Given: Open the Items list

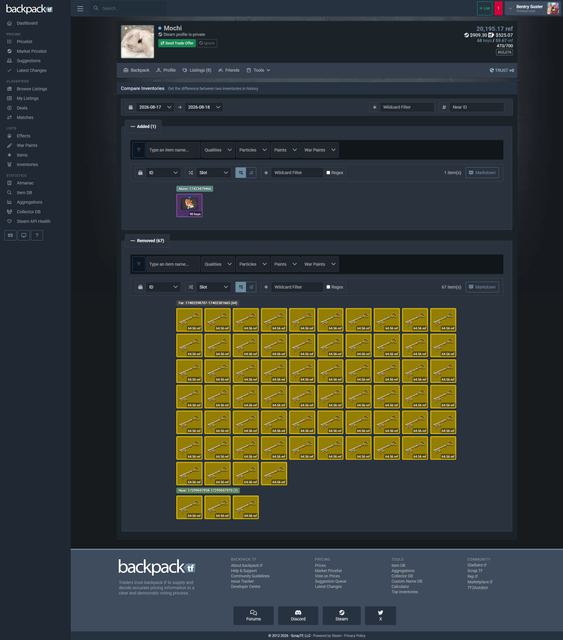Looking at the screenshot, I should 22,155.
